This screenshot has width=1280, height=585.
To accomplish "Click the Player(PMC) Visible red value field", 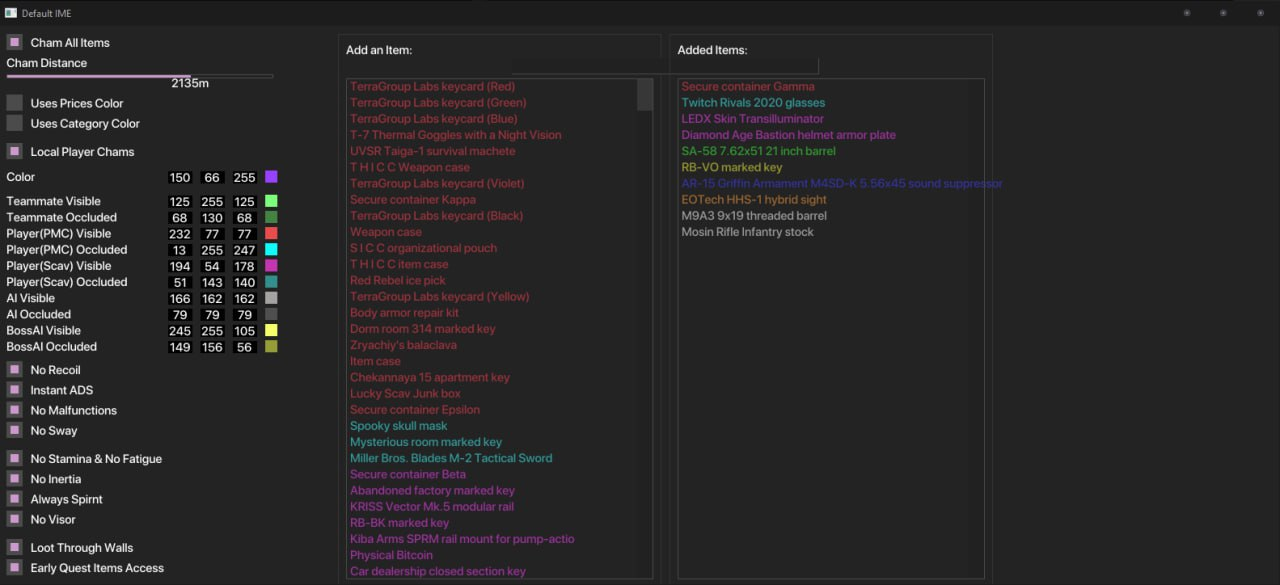I will click(x=180, y=234).
